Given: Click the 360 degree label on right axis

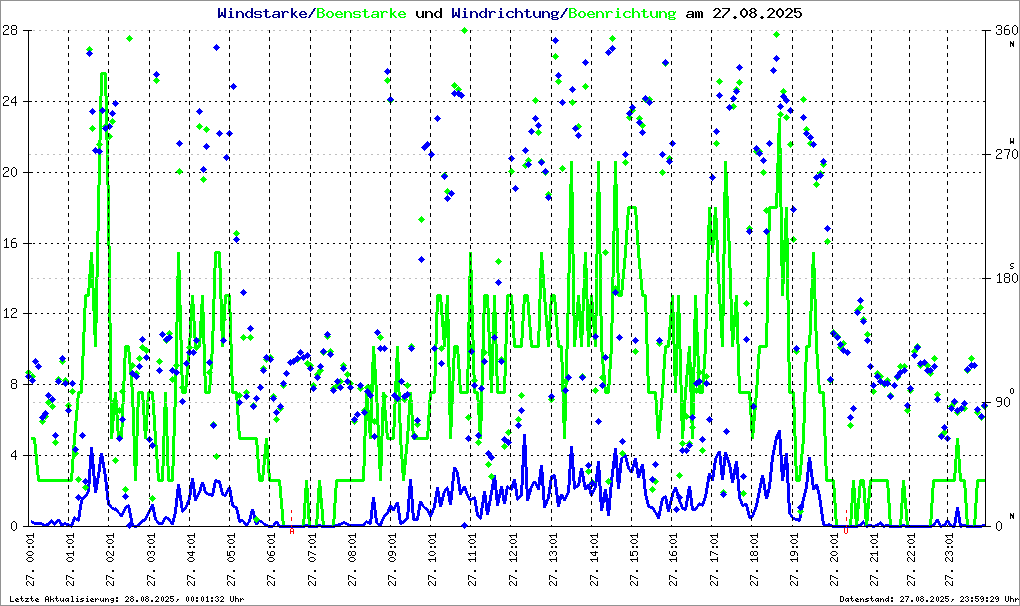Looking at the screenshot, I should pyautogui.click(x=1003, y=31).
